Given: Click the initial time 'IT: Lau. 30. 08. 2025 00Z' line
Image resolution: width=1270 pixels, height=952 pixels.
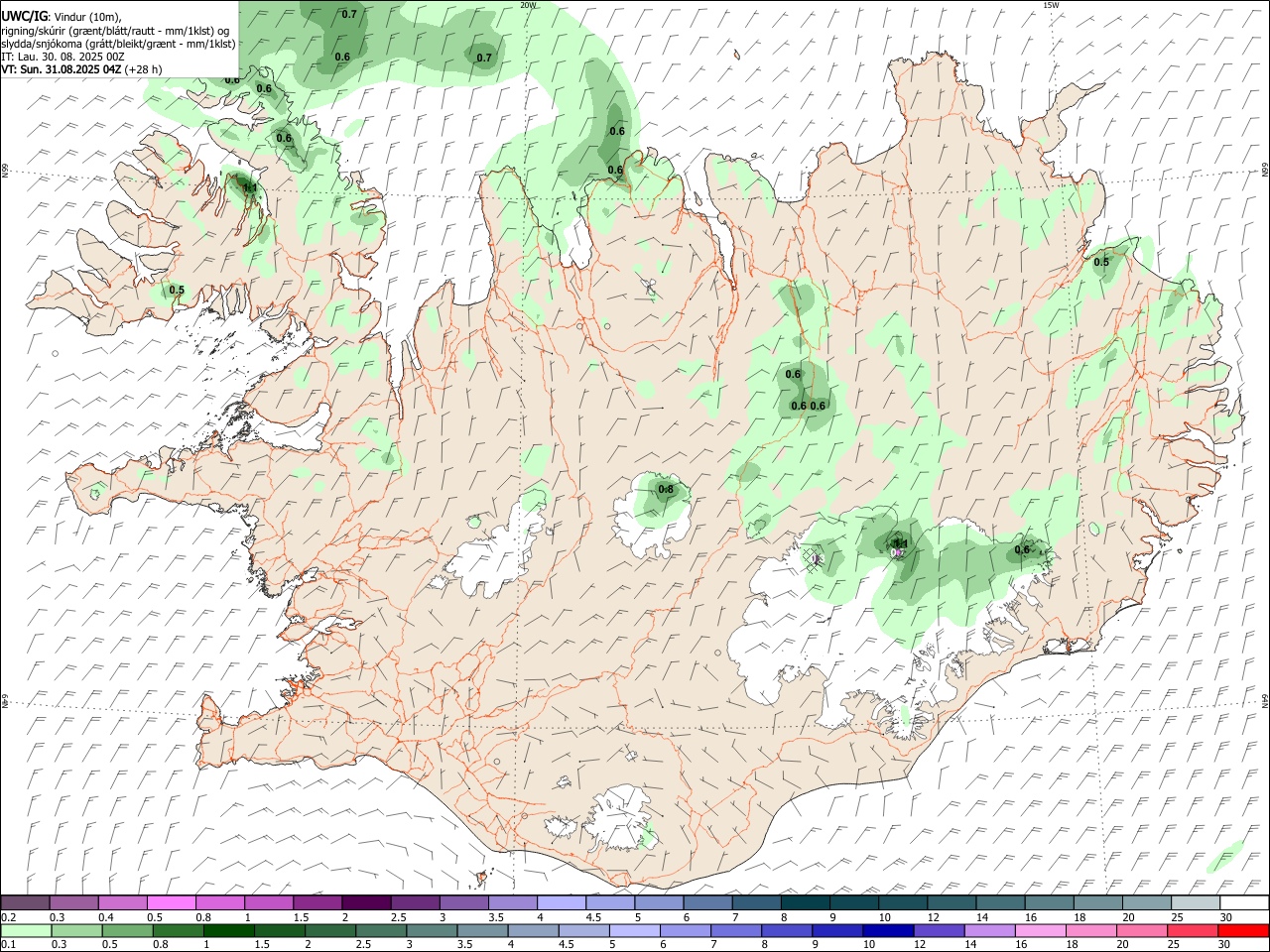Looking at the screenshot, I should (x=63, y=57).
